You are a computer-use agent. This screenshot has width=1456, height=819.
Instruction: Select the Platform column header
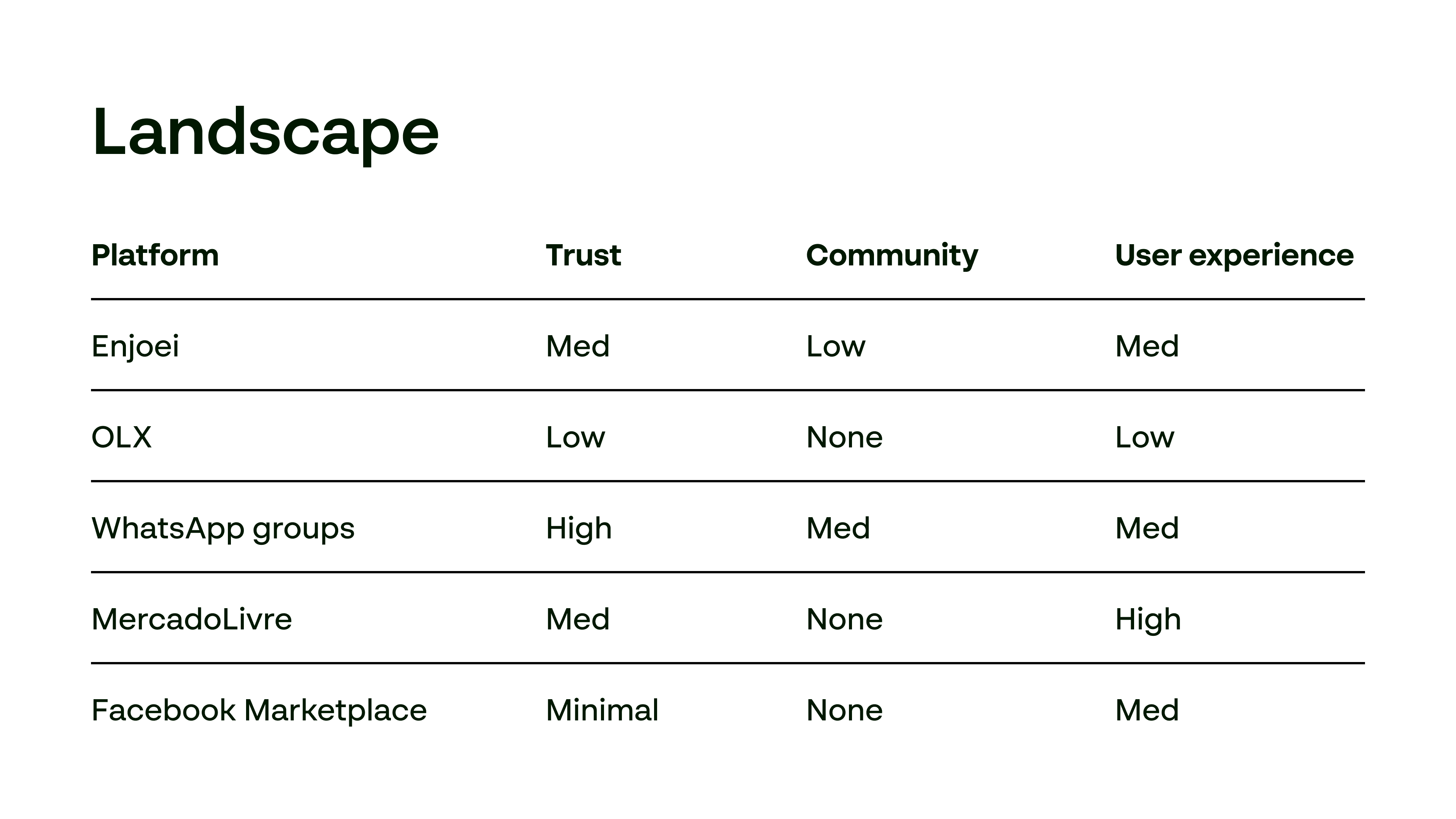[155, 256]
